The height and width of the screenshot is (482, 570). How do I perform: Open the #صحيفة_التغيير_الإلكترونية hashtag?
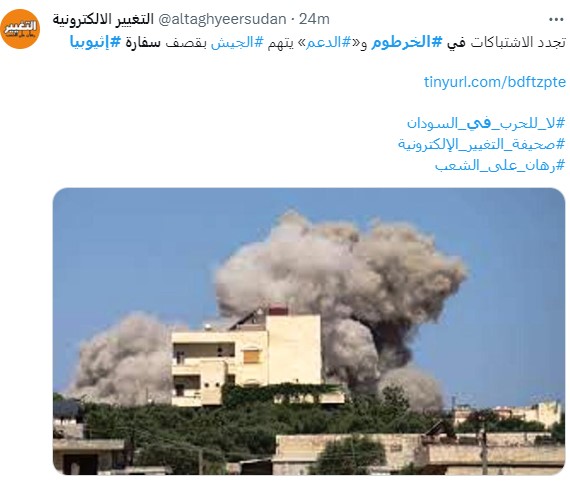tap(482, 144)
